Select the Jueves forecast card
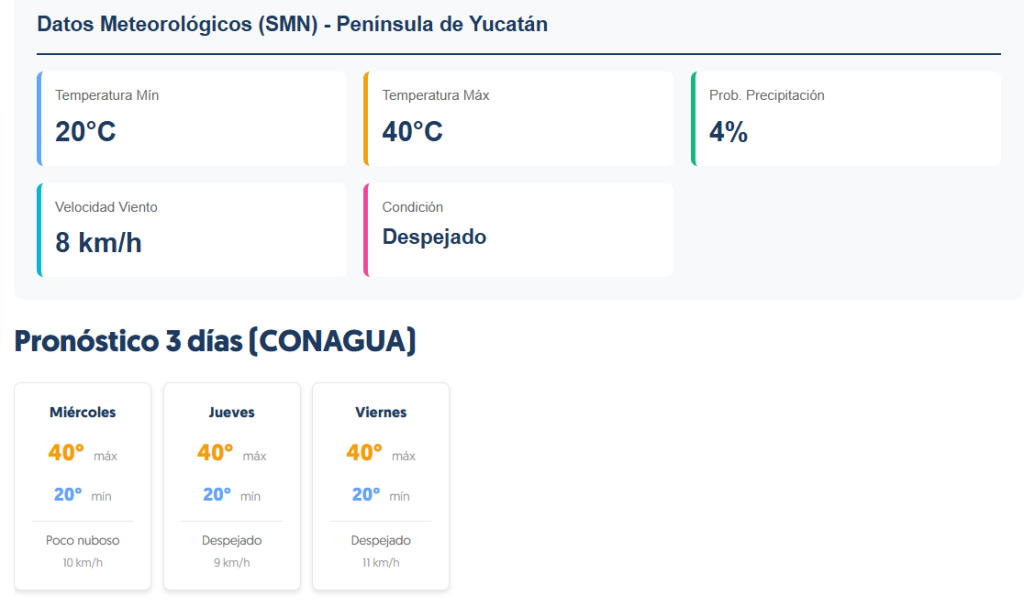Viewport: 1024px width, 607px height. [232, 486]
